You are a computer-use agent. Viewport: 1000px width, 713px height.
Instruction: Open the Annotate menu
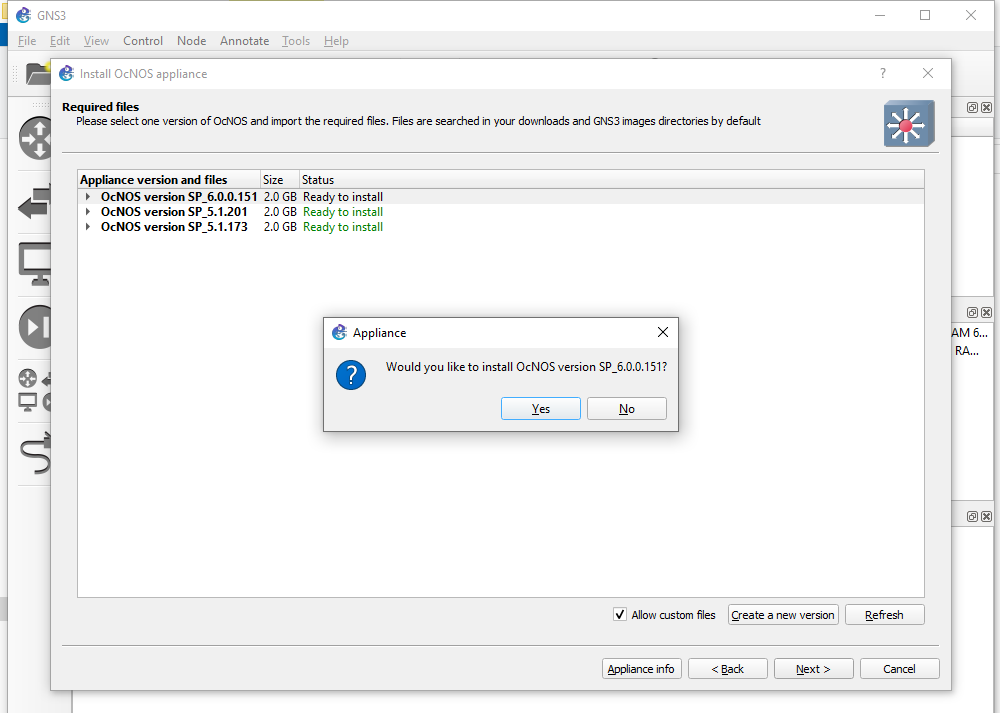(244, 41)
